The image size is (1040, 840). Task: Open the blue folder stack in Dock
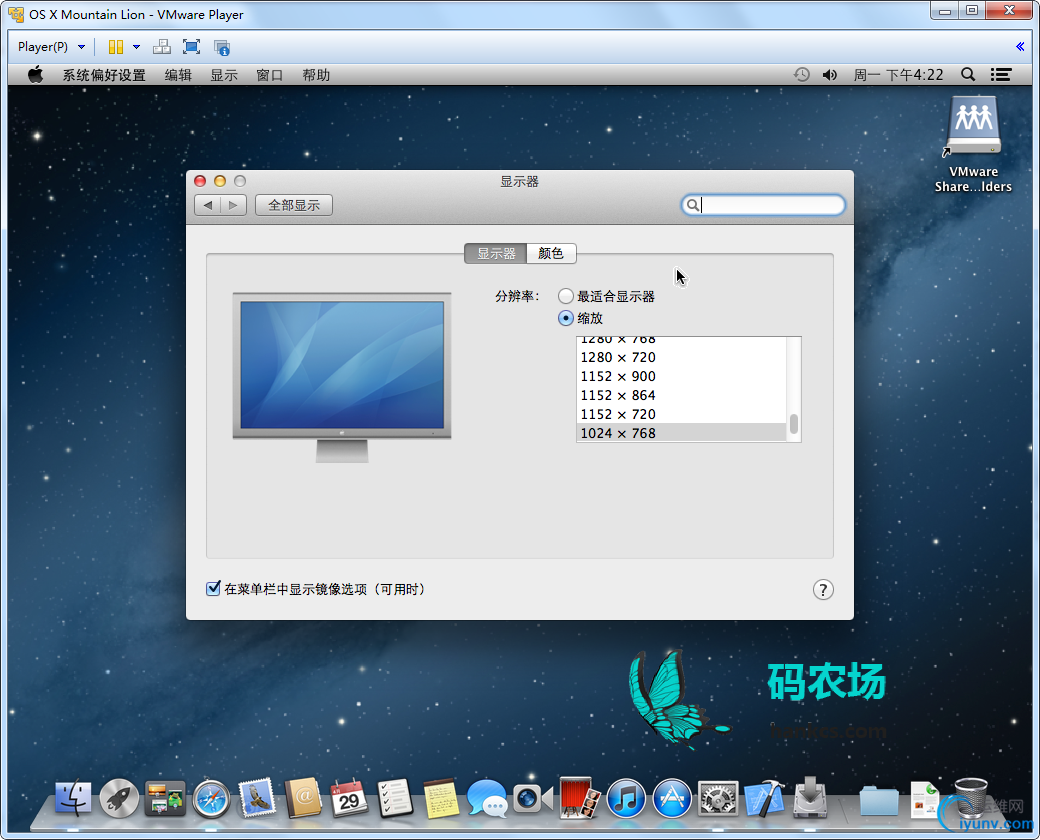click(879, 800)
